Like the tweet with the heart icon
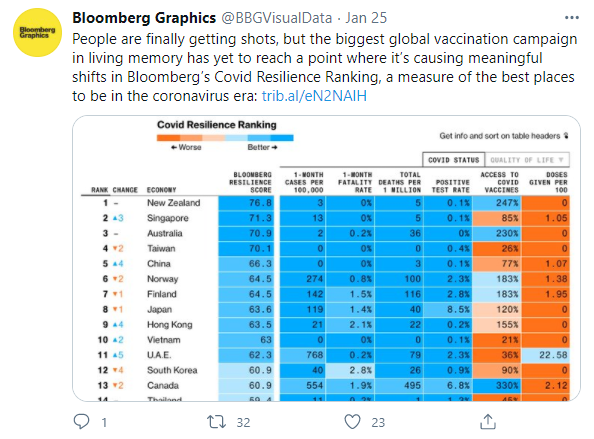 352,422
